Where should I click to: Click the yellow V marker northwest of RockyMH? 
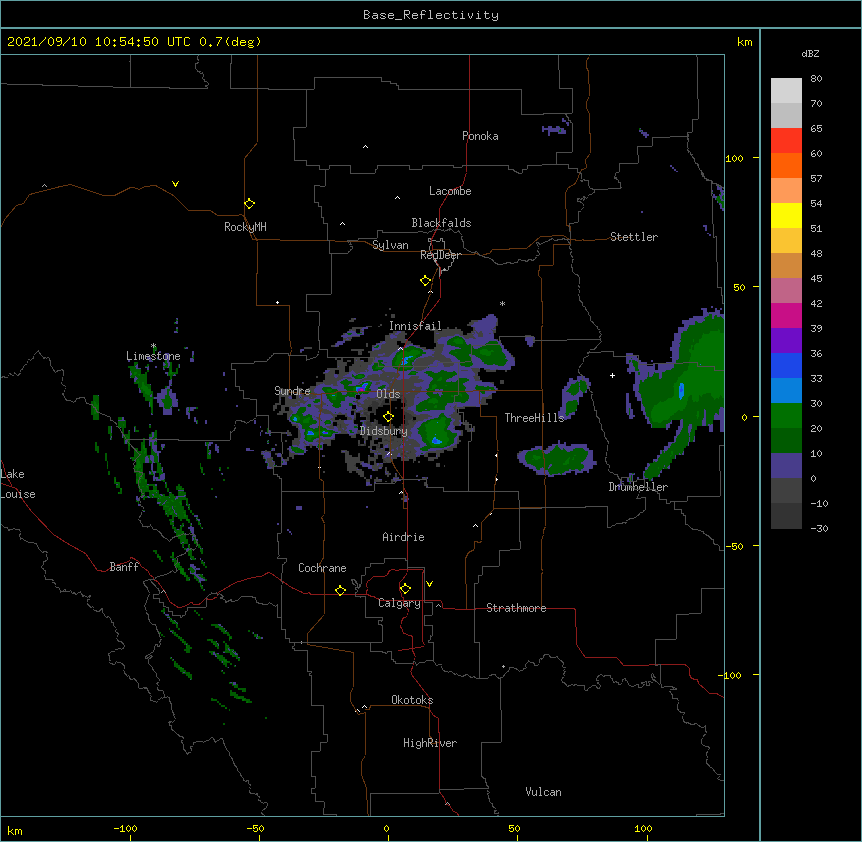[x=175, y=184]
